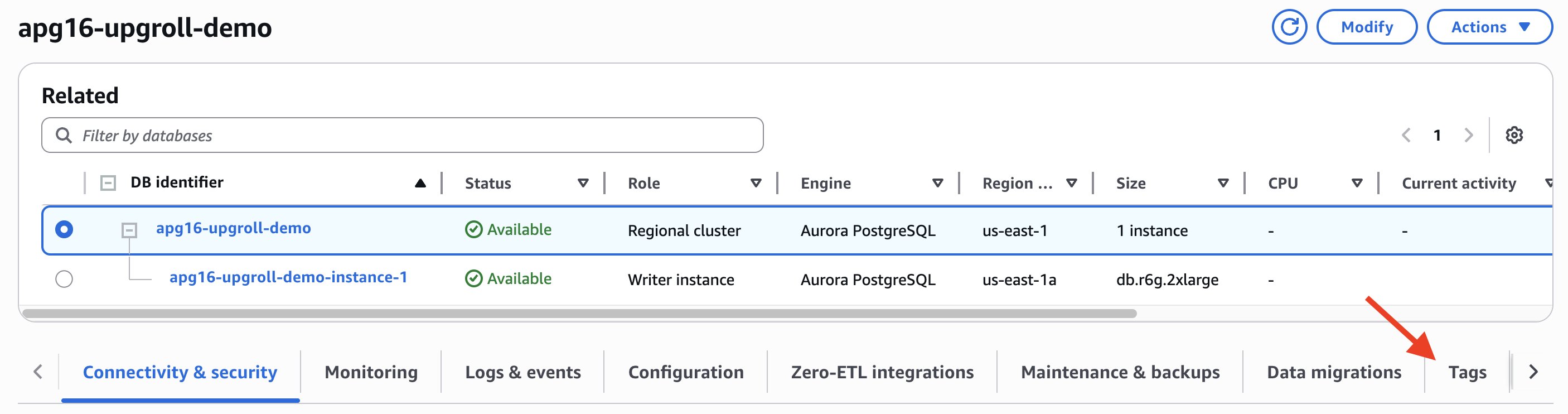
Task: Click the refresh icon button
Action: [1289, 27]
